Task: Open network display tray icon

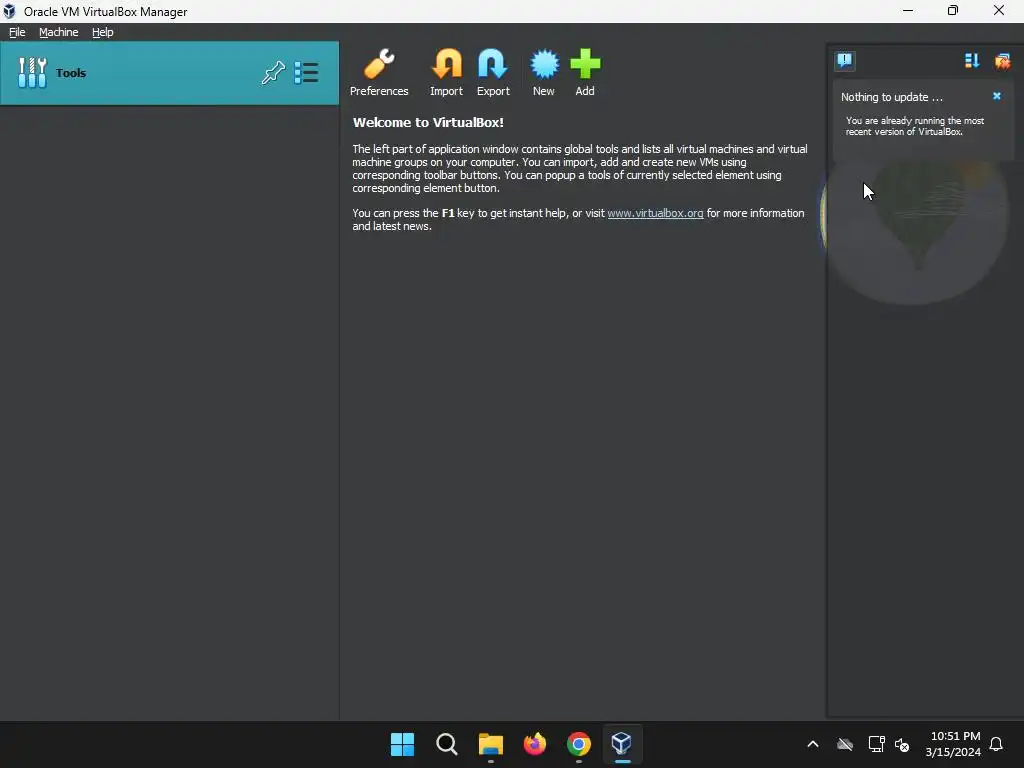Action: [x=876, y=744]
